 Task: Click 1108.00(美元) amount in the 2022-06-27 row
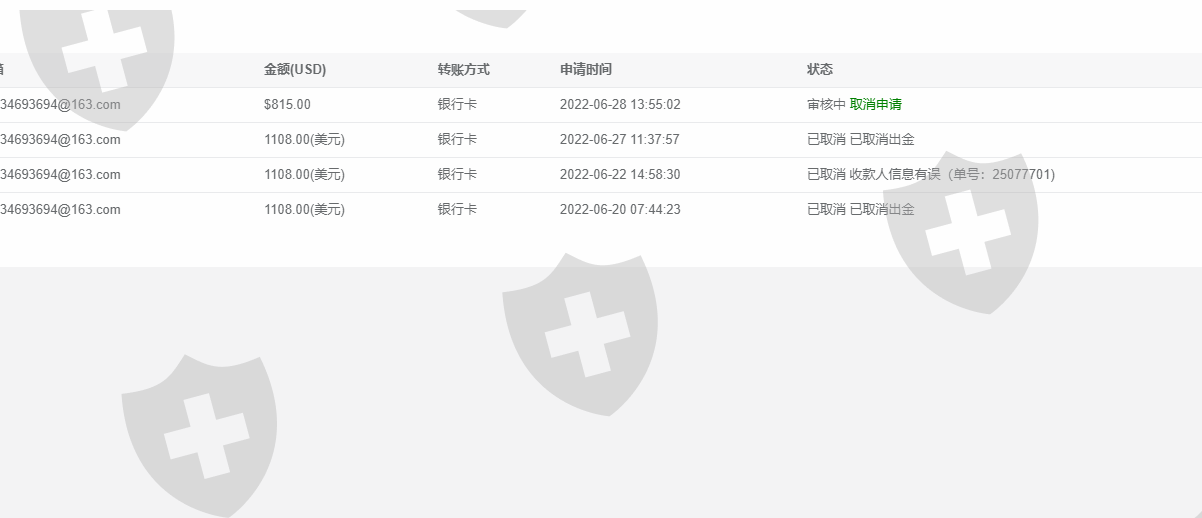(304, 139)
